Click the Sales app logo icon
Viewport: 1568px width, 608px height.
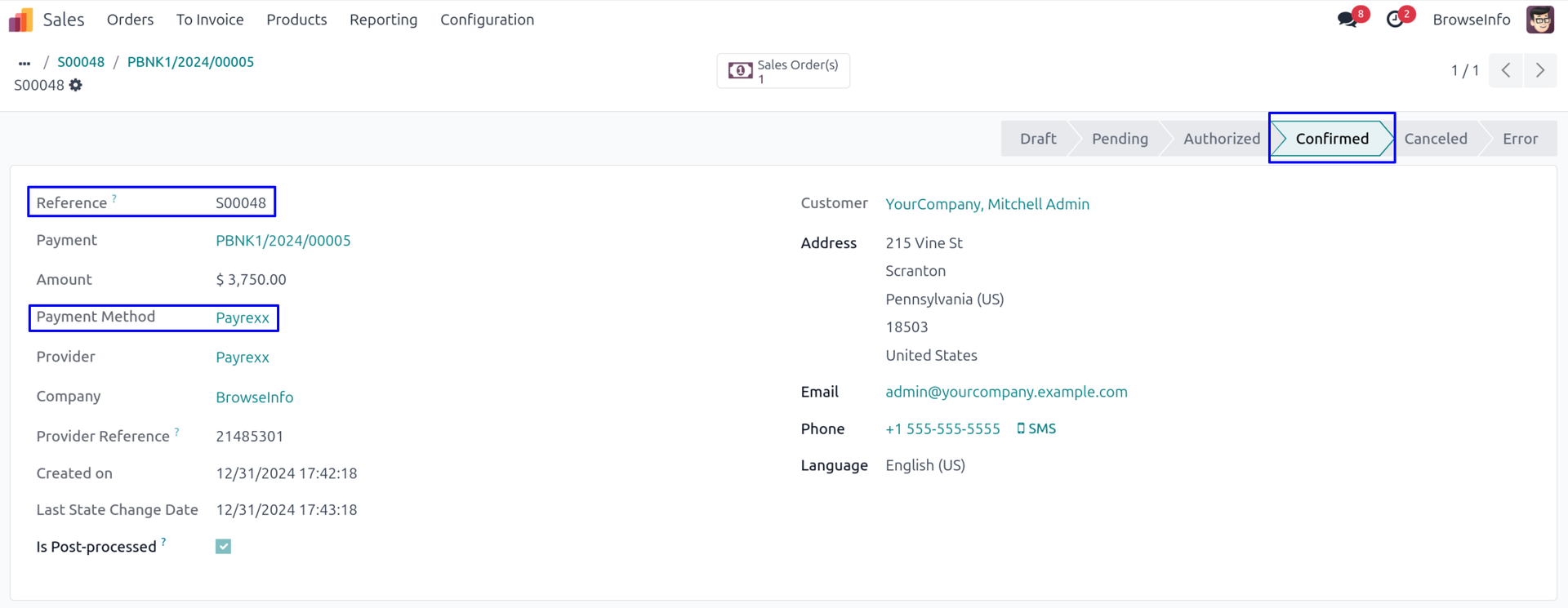point(20,20)
